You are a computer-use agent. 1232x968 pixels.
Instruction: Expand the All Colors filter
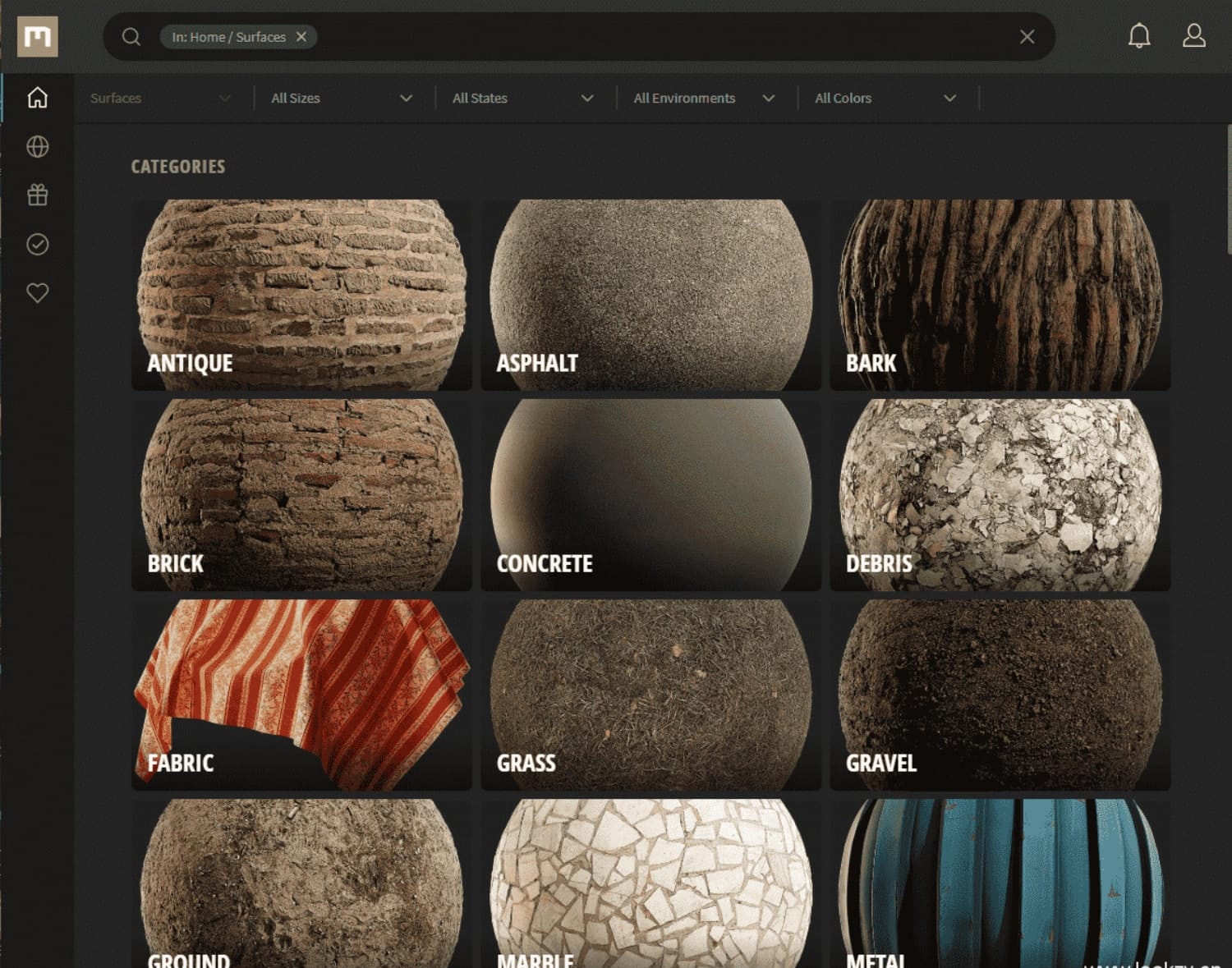click(885, 99)
